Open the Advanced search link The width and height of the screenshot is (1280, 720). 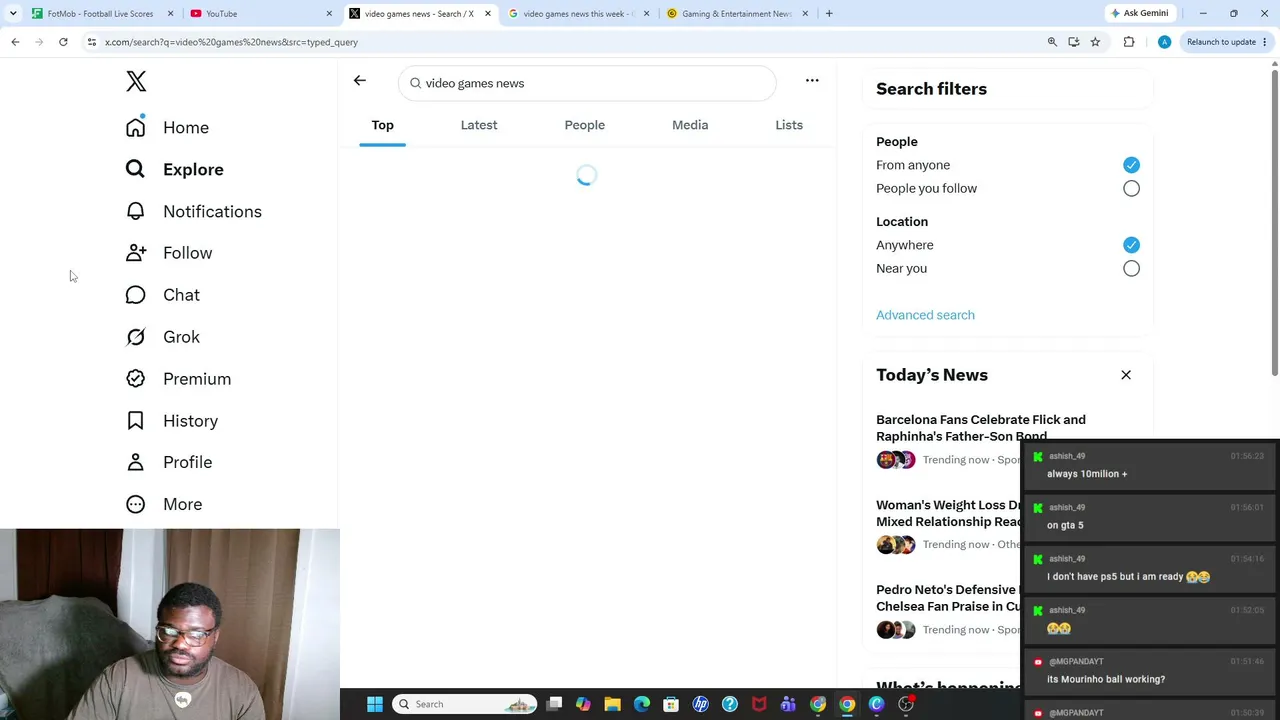pyautogui.click(x=925, y=315)
